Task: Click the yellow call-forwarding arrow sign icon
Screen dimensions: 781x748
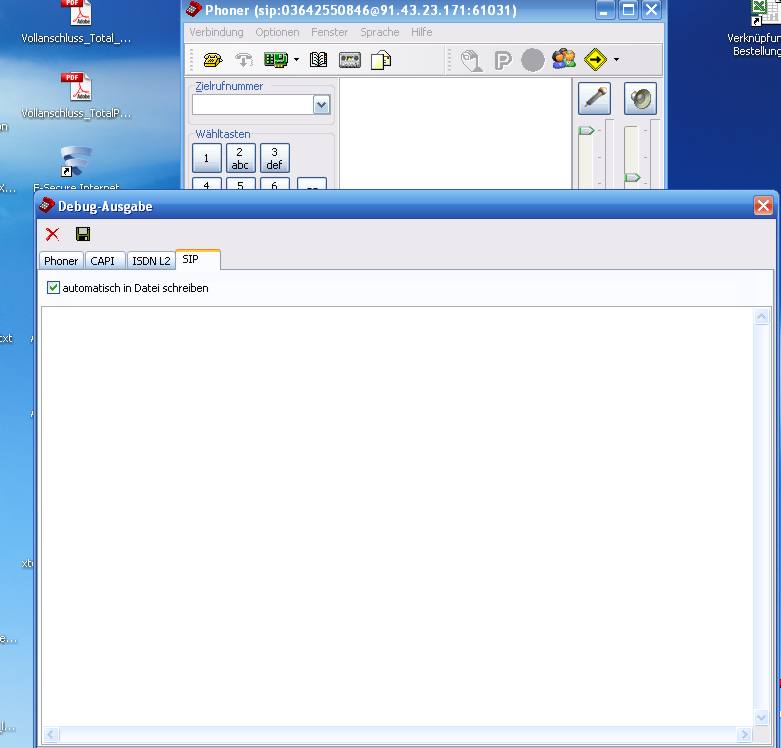Action: click(x=595, y=60)
